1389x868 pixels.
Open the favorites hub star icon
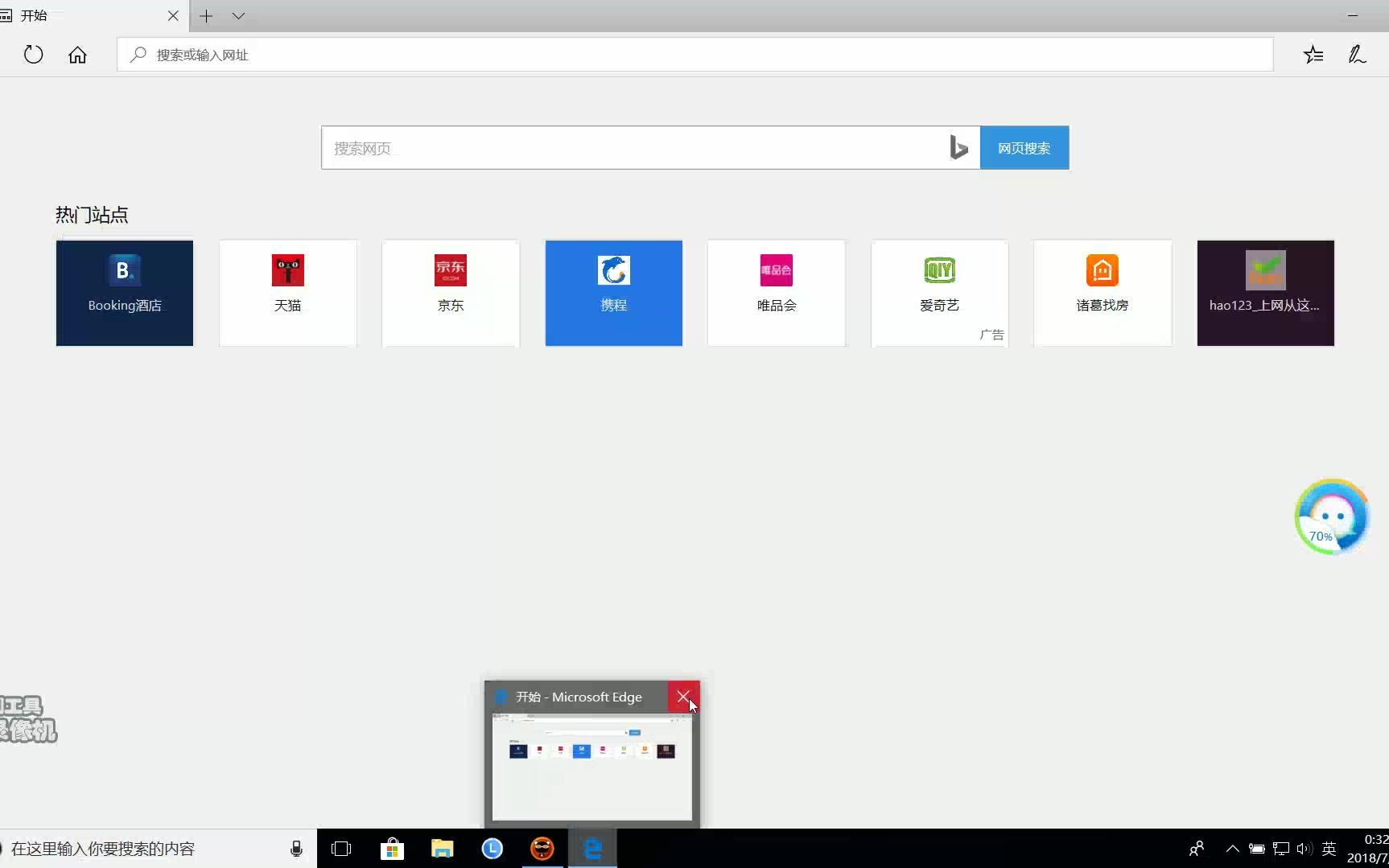pos(1313,55)
